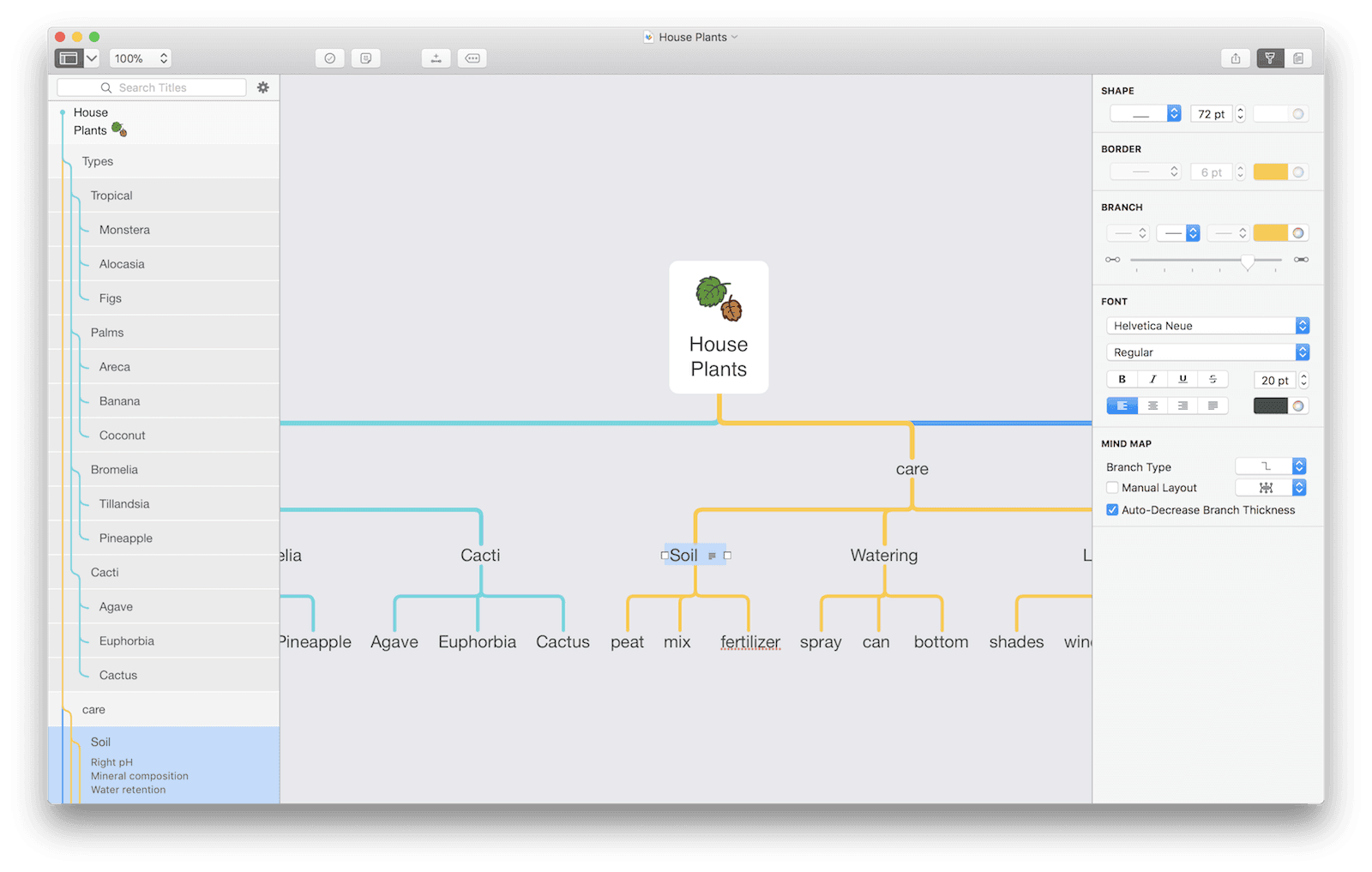Select the Tropical entry in the sidebar
The width and height of the screenshot is (1372, 872).
(111, 195)
